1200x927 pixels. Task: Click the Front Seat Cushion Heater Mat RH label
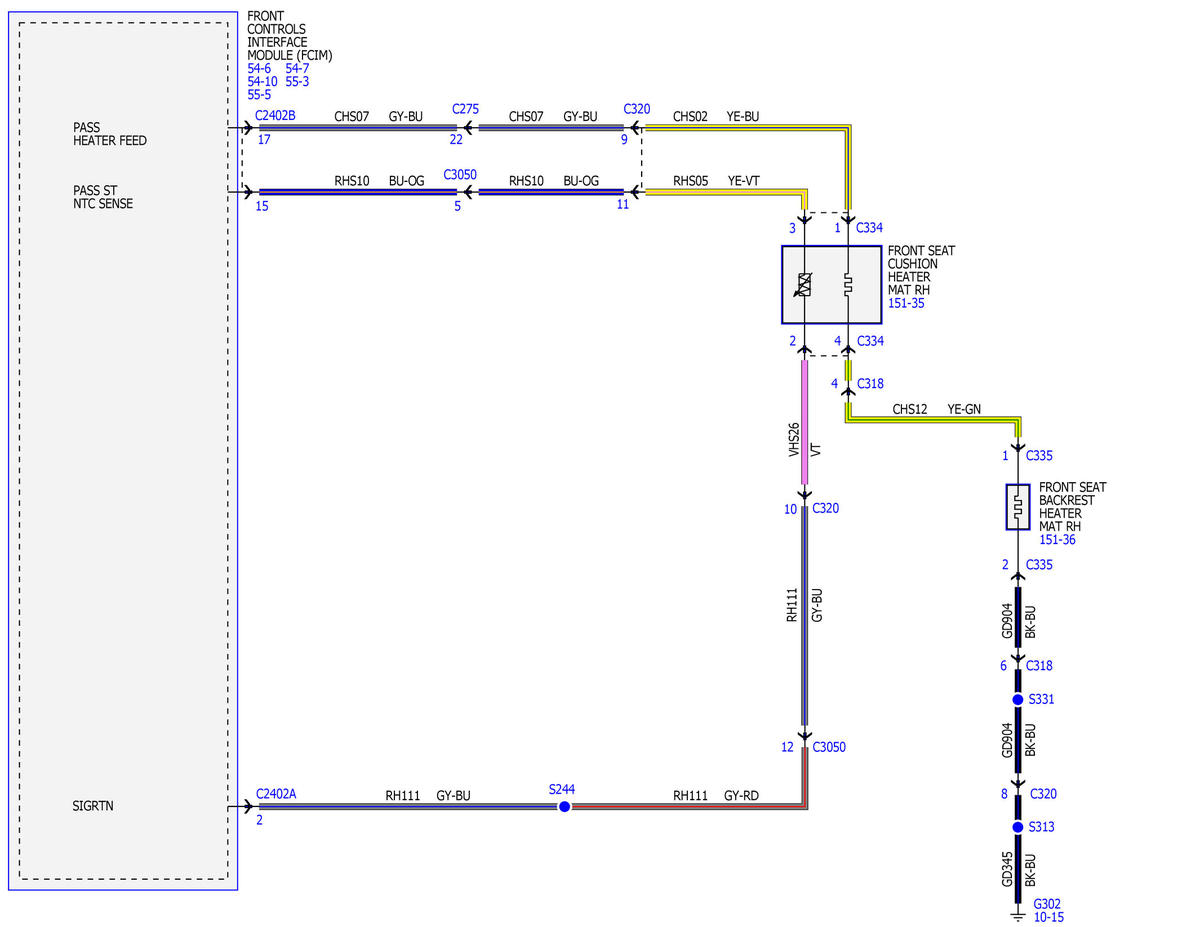tap(921, 270)
